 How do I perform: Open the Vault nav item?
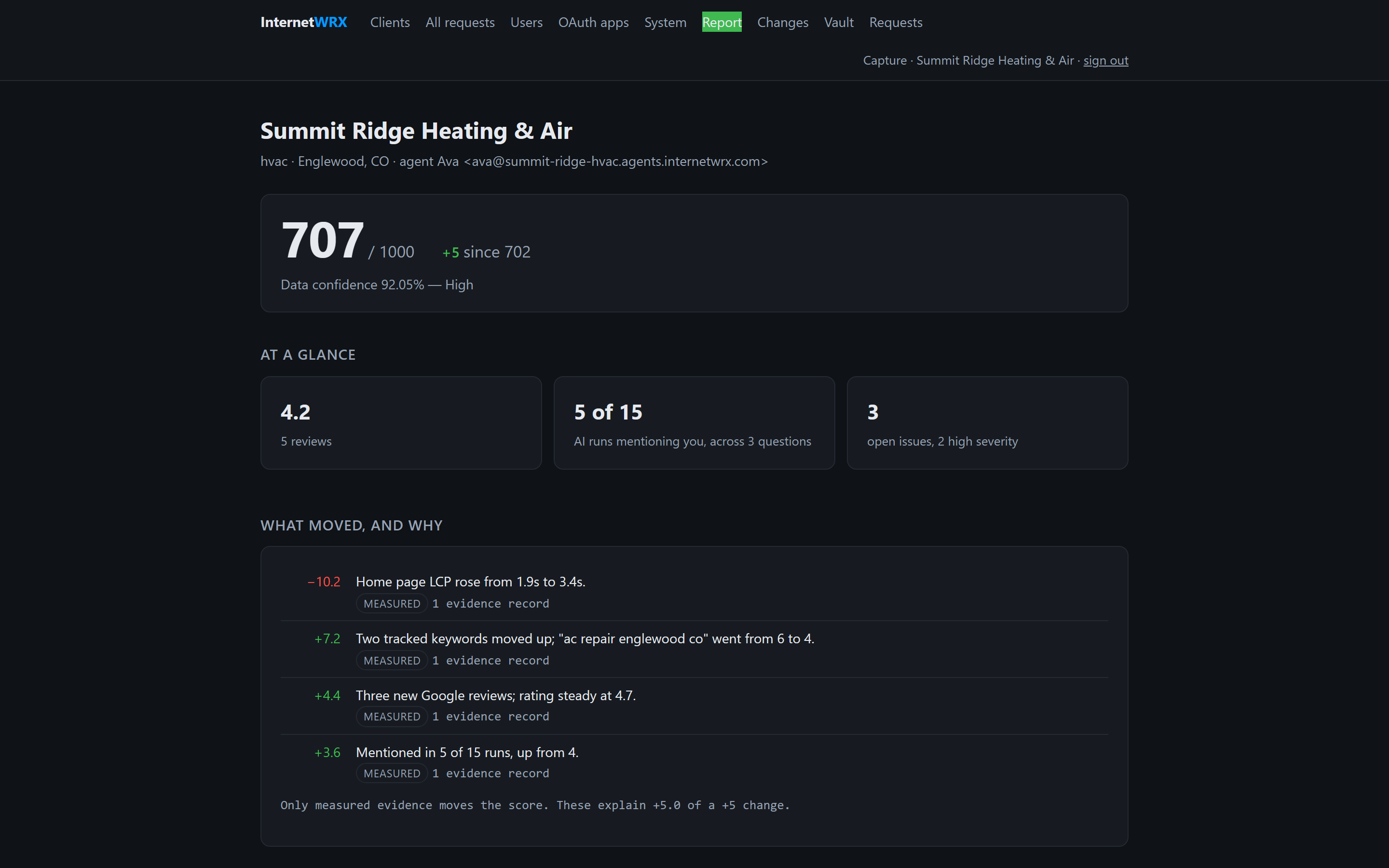[839, 22]
